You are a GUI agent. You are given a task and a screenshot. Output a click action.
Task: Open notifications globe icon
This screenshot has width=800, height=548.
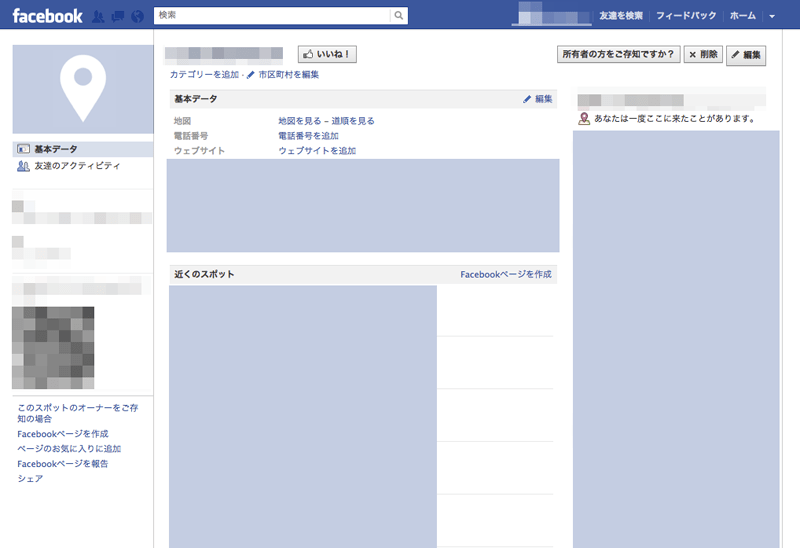[x=137, y=17]
